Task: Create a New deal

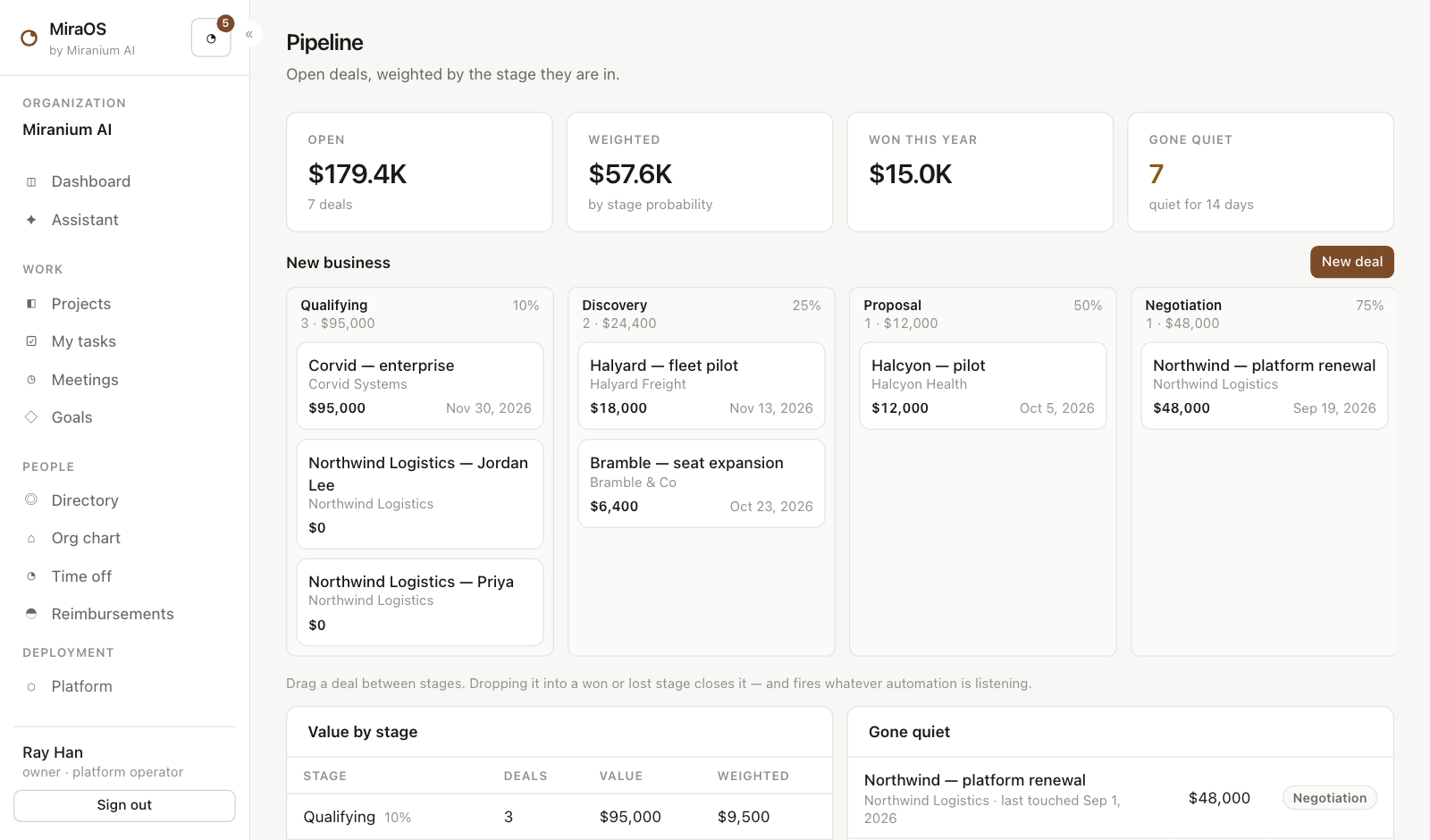Action: (x=1351, y=262)
